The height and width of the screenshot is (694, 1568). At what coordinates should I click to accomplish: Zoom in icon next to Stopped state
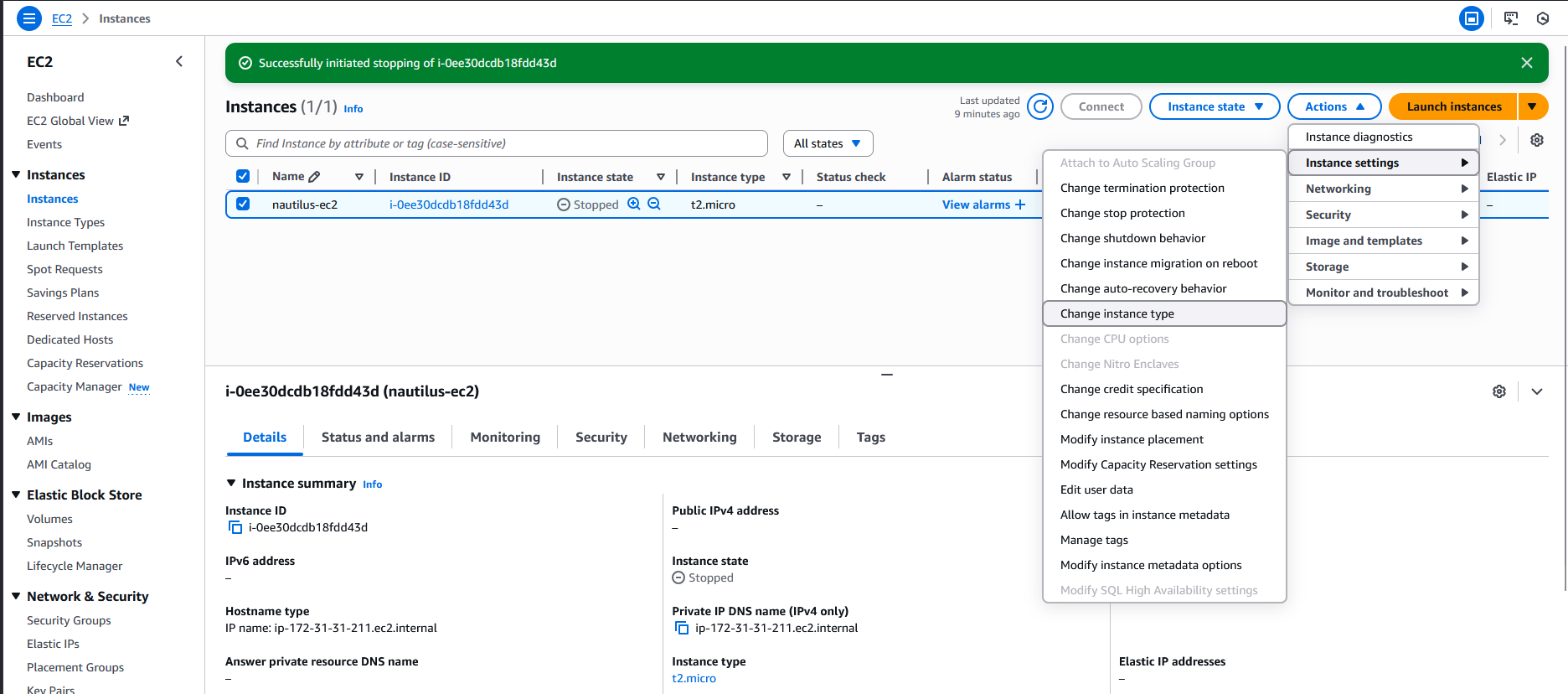tap(634, 204)
